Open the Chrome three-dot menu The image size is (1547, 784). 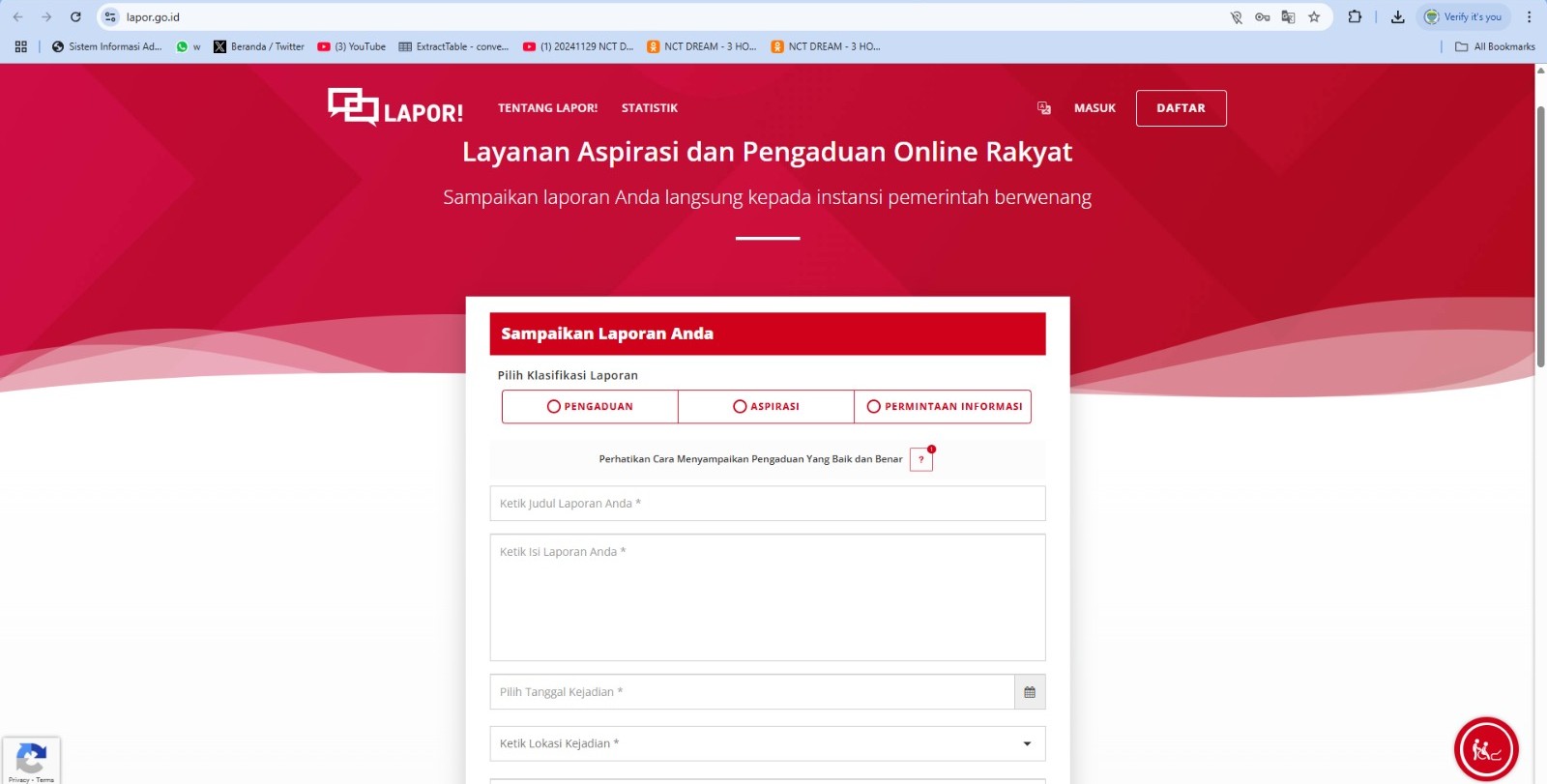(x=1529, y=17)
